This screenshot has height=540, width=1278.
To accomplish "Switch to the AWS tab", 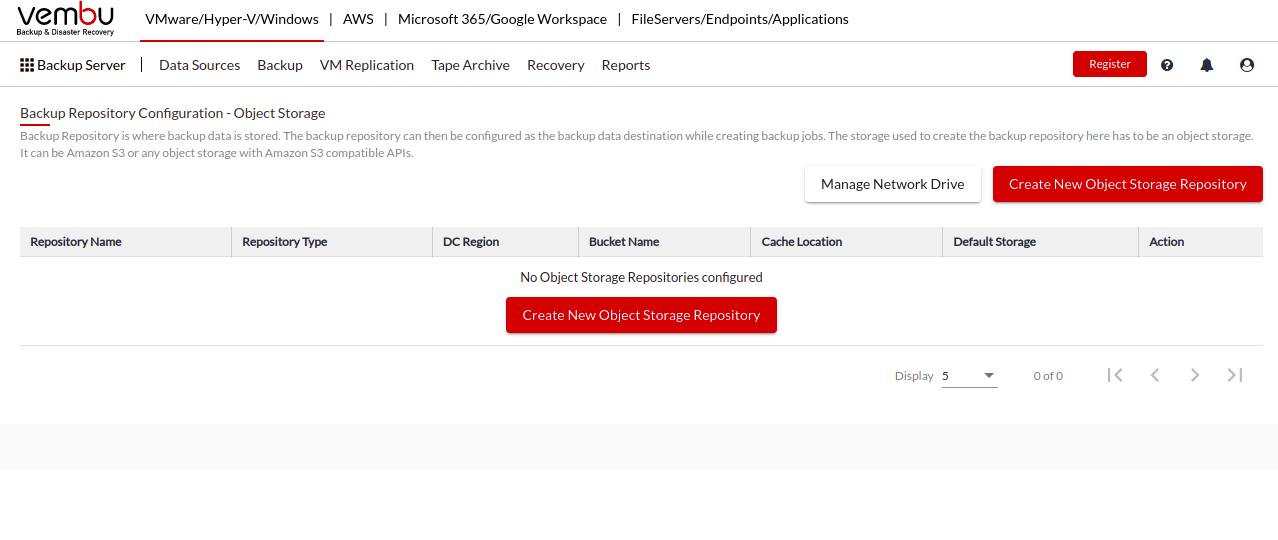I will (358, 19).
